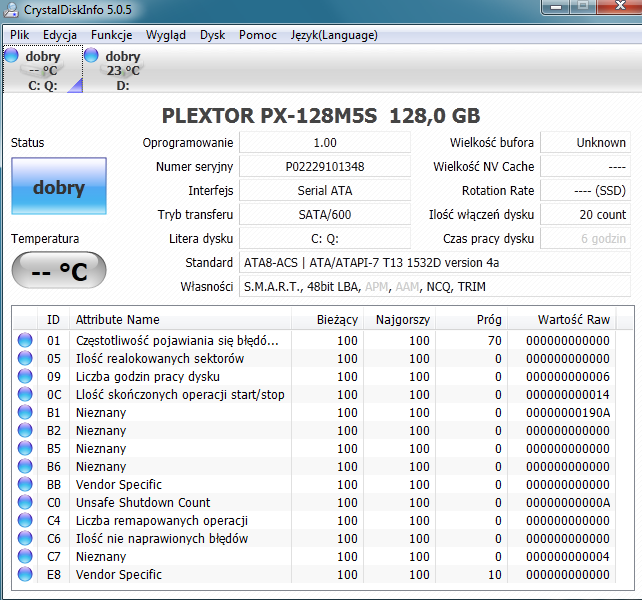This screenshot has height=600, width=642.
Task: Open the Język(Language) menu
Action: (x=334, y=35)
